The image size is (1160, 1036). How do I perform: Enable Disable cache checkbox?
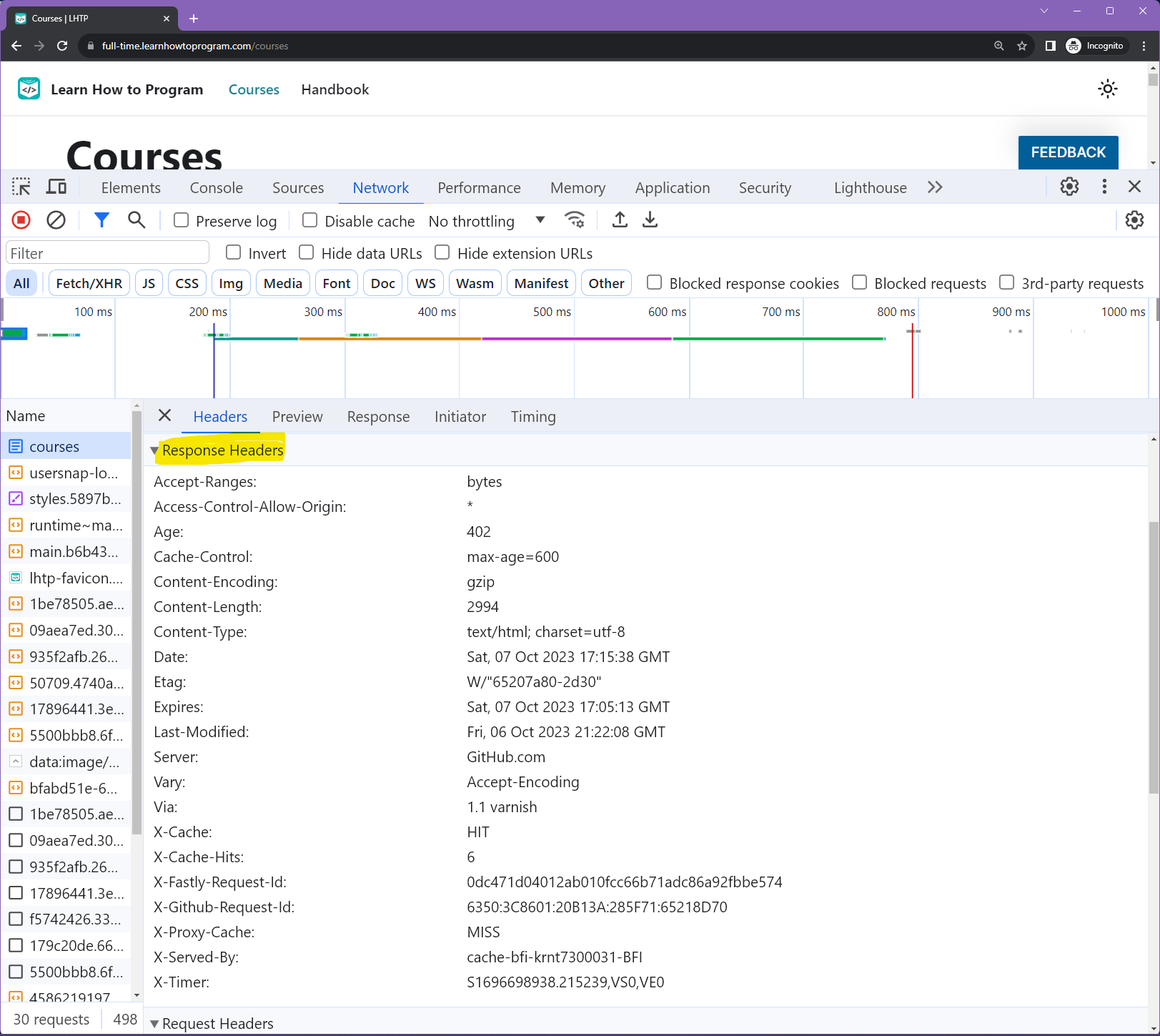[x=310, y=220]
